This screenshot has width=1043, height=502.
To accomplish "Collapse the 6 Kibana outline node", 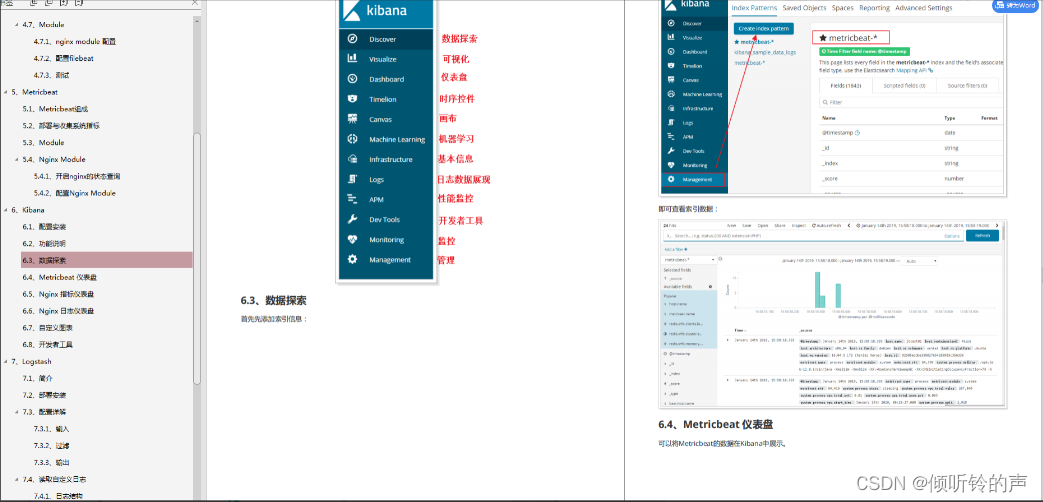I will coord(5,210).
